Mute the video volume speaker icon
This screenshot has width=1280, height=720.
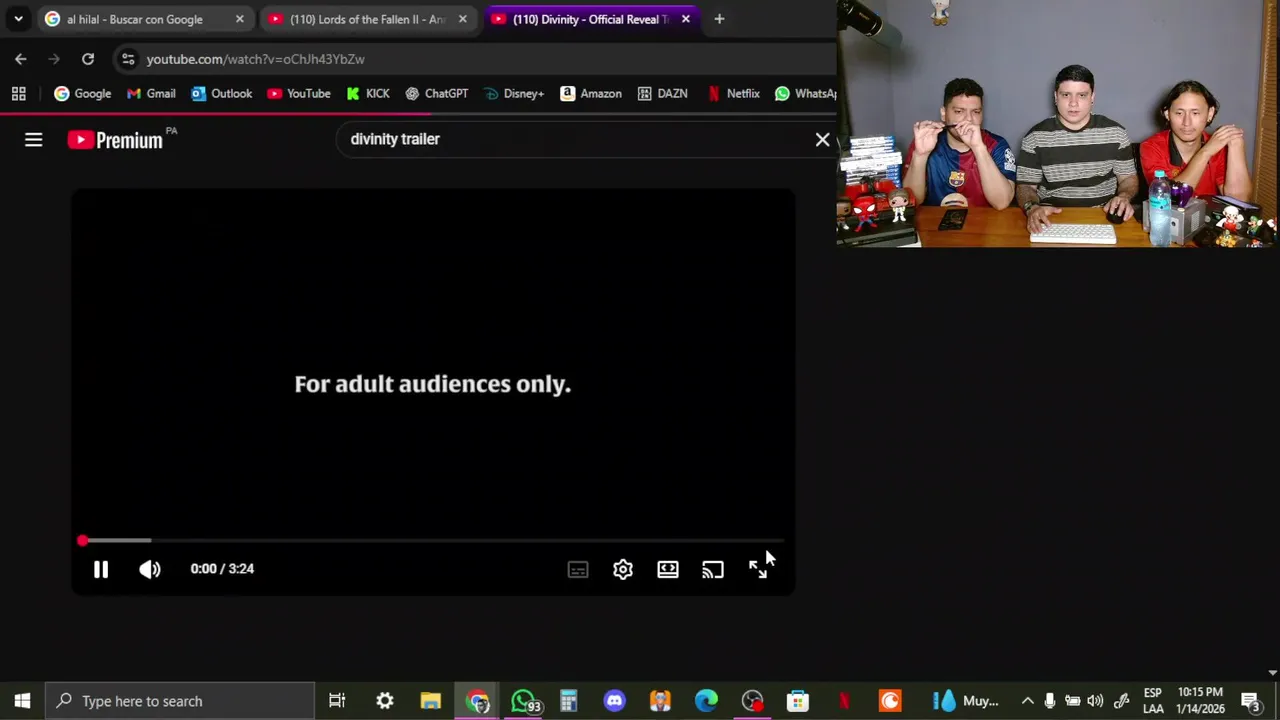150,569
